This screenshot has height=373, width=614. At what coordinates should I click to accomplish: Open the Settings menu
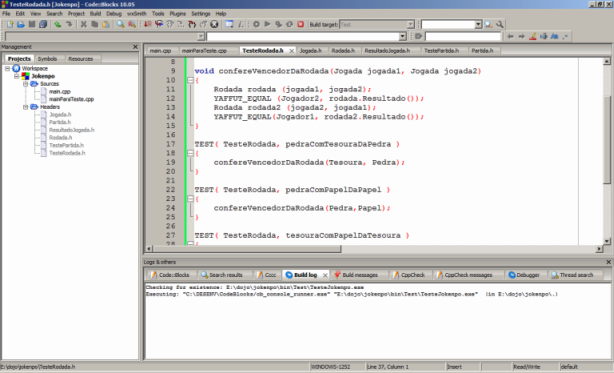[x=201, y=13]
